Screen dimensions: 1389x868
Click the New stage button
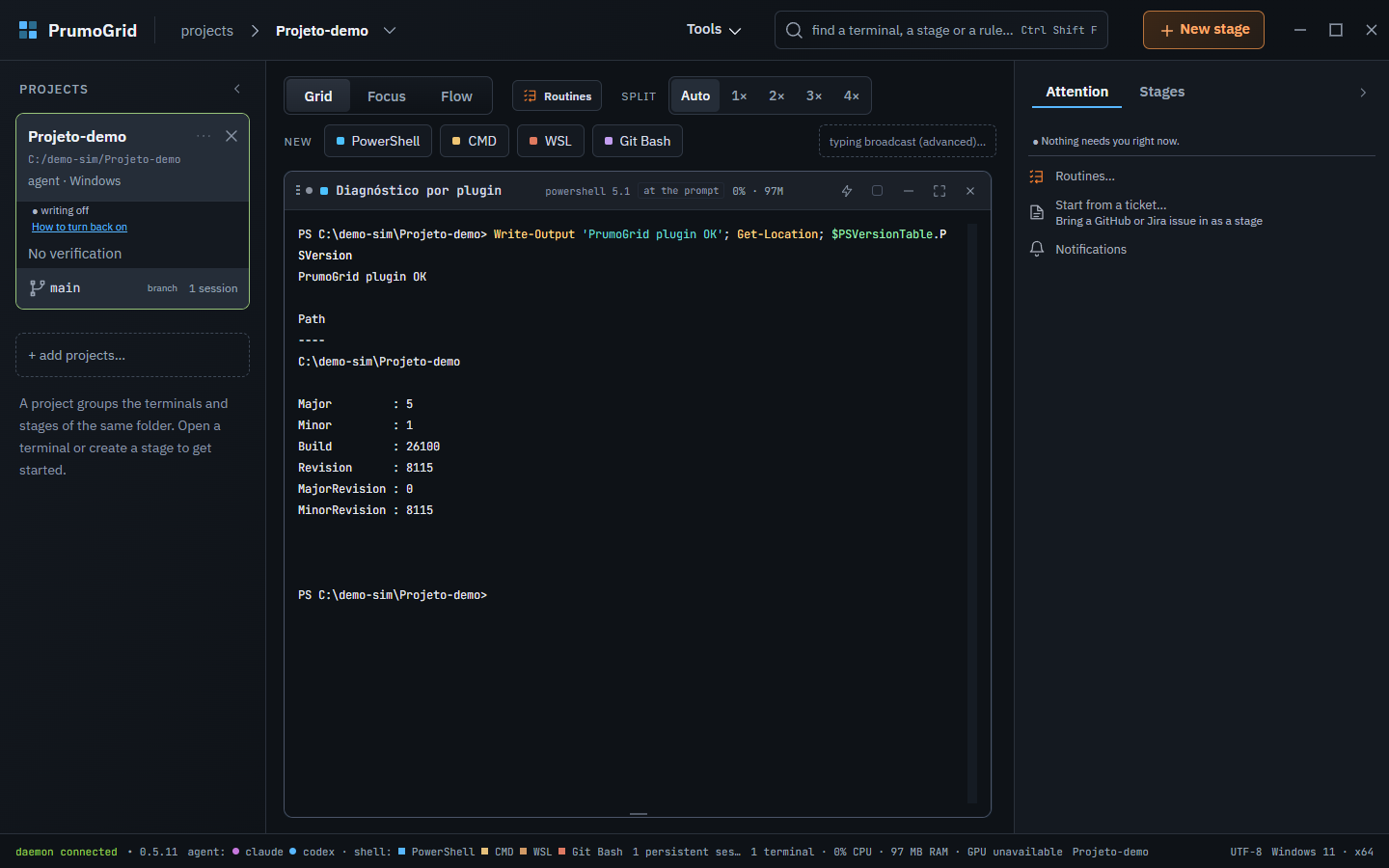point(1204,30)
